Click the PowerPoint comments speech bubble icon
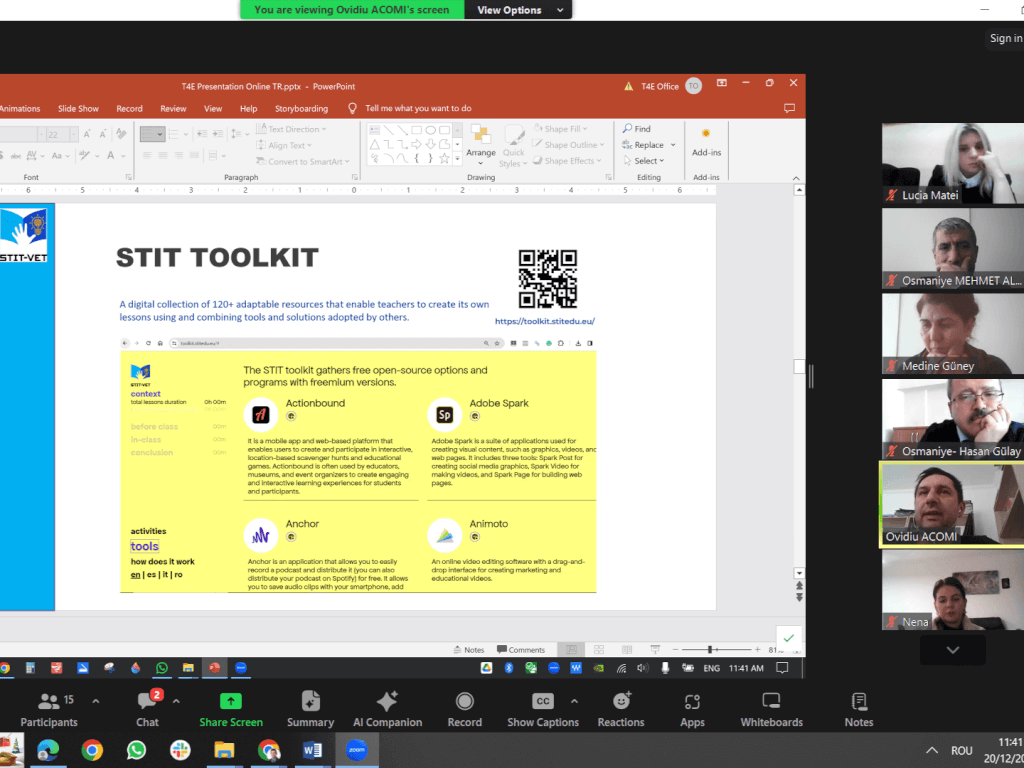1024x768 pixels. [790, 108]
